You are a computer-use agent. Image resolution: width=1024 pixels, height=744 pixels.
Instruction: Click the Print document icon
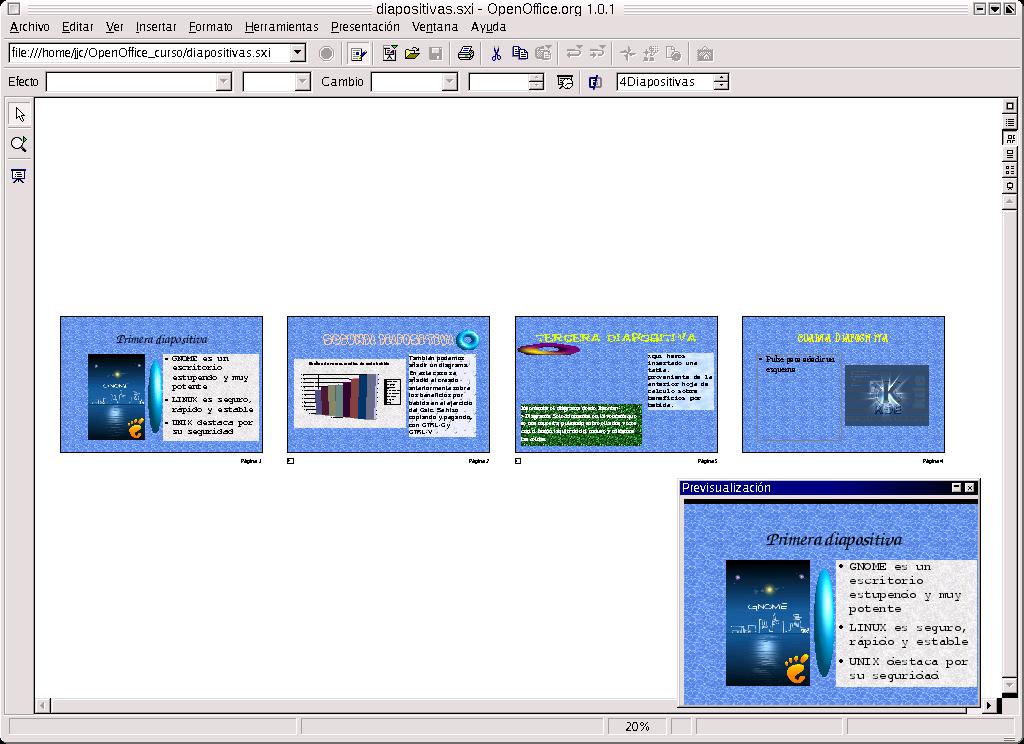[465, 53]
